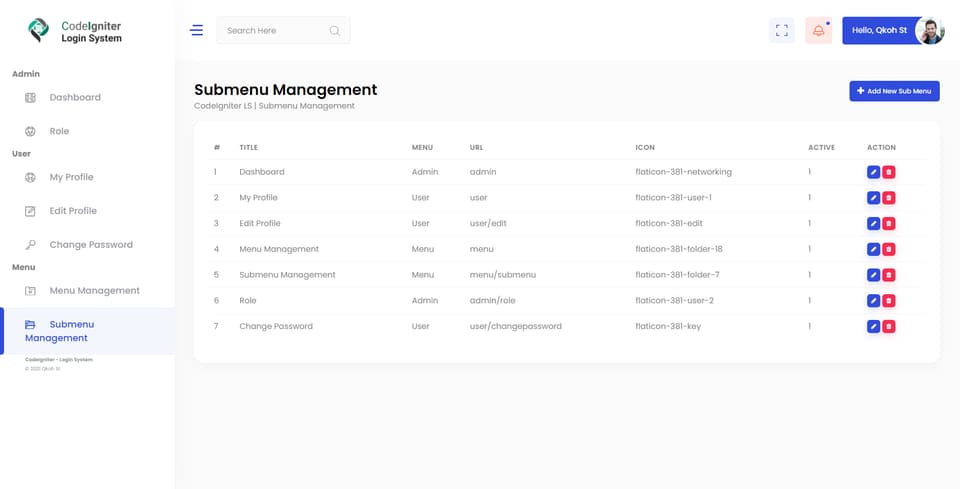Screen dimensions: 960x489
Task: Click the ACTIVE column header
Action: 821,147
